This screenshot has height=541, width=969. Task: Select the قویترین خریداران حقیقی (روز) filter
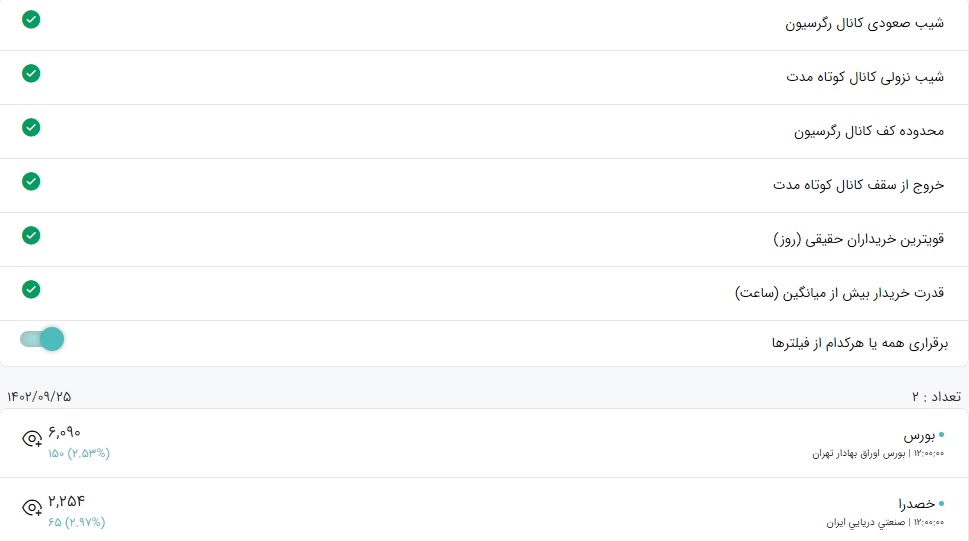pos(484,239)
